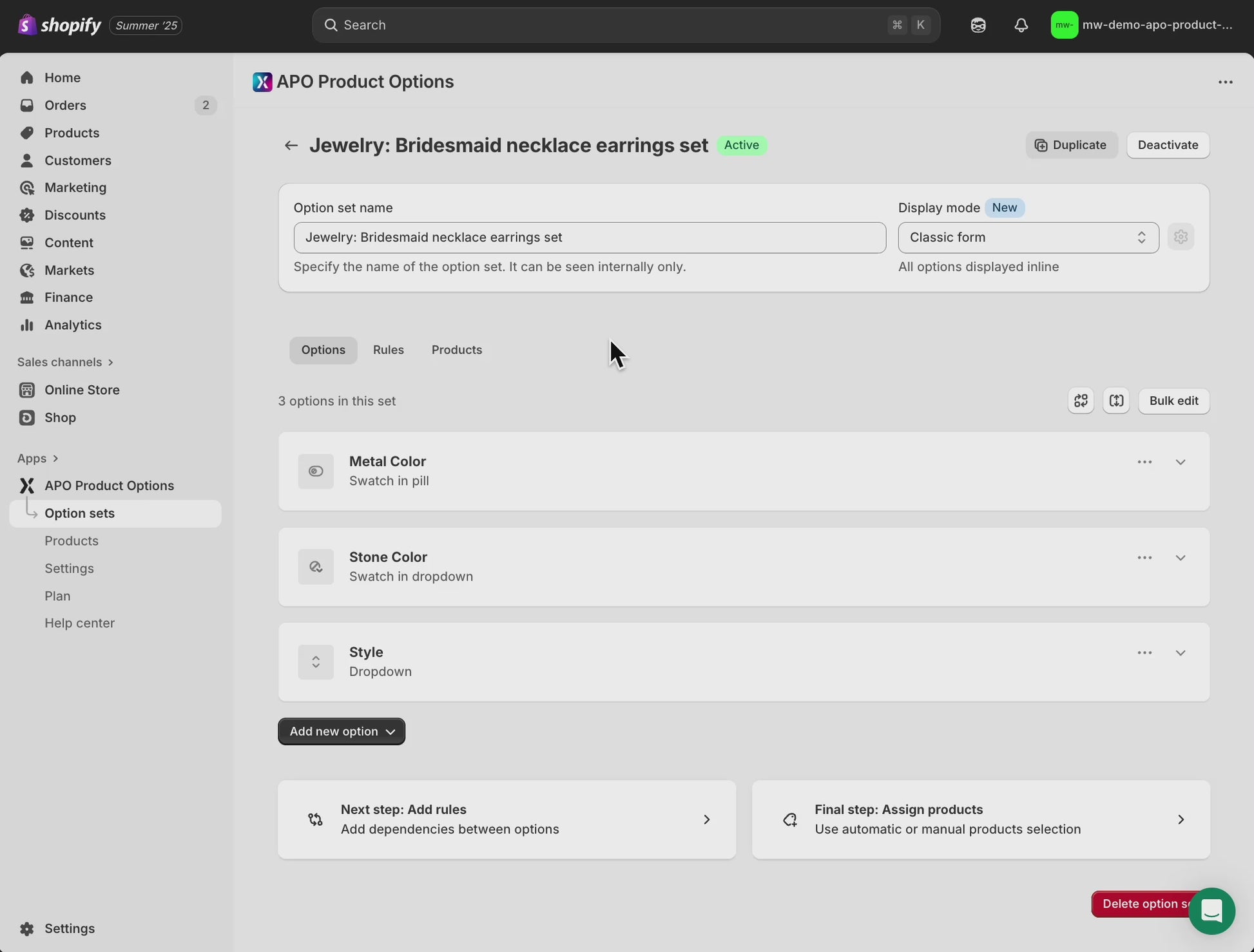The image size is (1254, 952).
Task: Expand the Stone Color option
Action: (1180, 558)
